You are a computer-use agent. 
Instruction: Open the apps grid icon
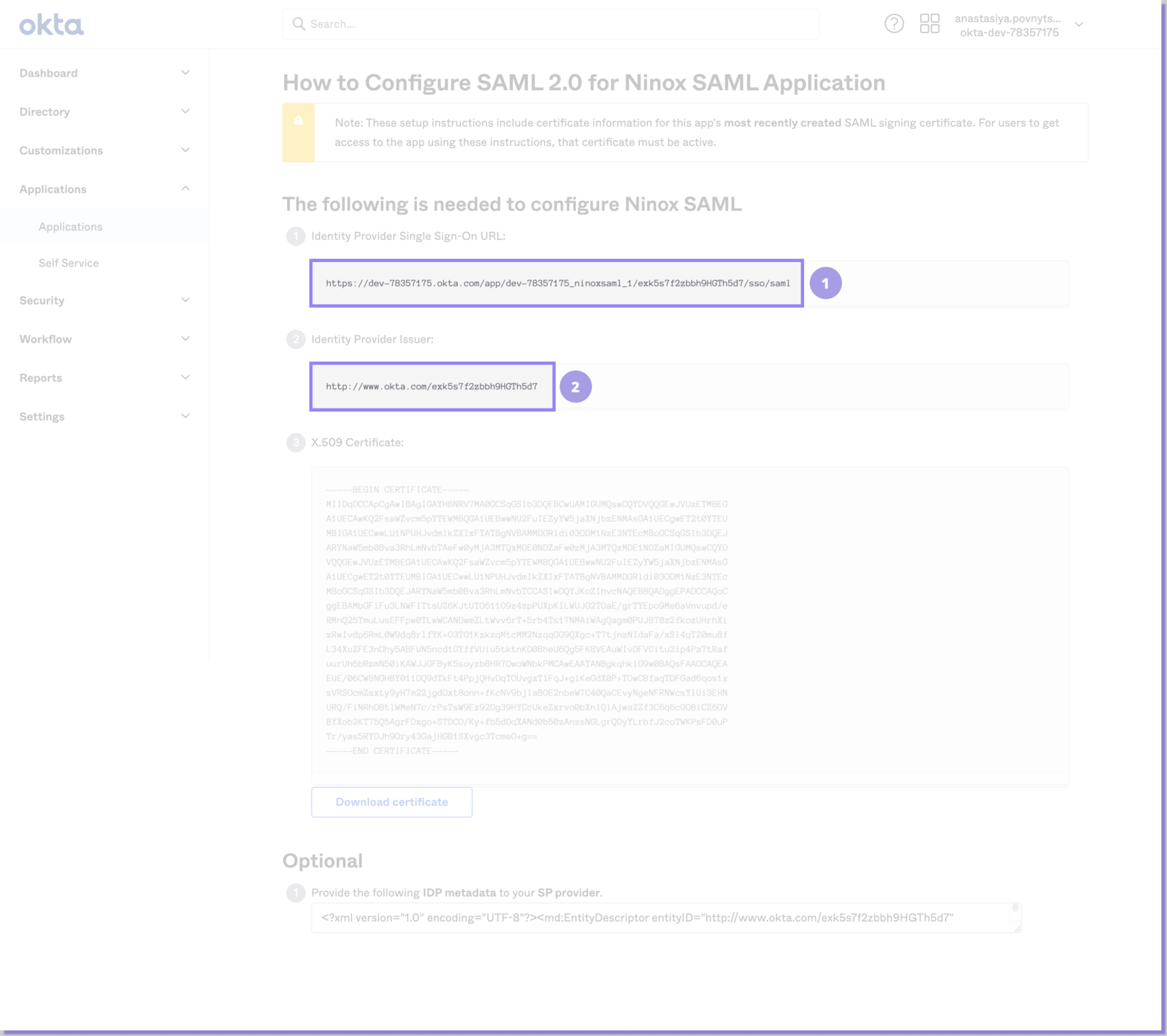pyautogui.click(x=929, y=24)
